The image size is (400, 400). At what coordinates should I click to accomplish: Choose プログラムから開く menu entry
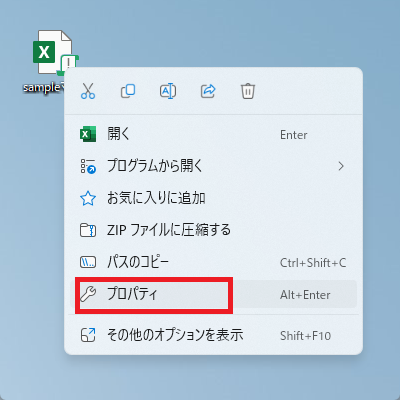tap(213, 166)
